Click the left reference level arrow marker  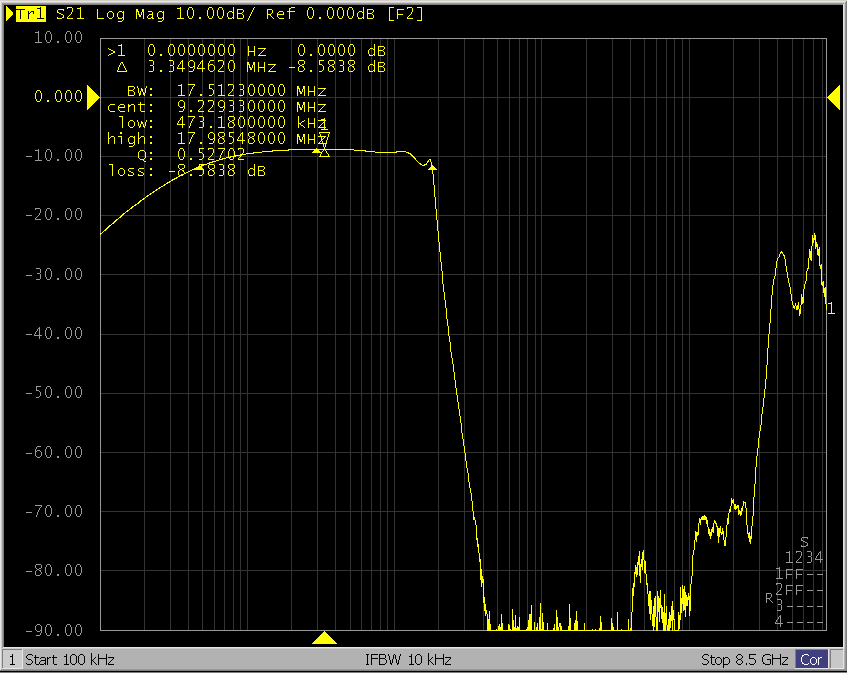92,97
